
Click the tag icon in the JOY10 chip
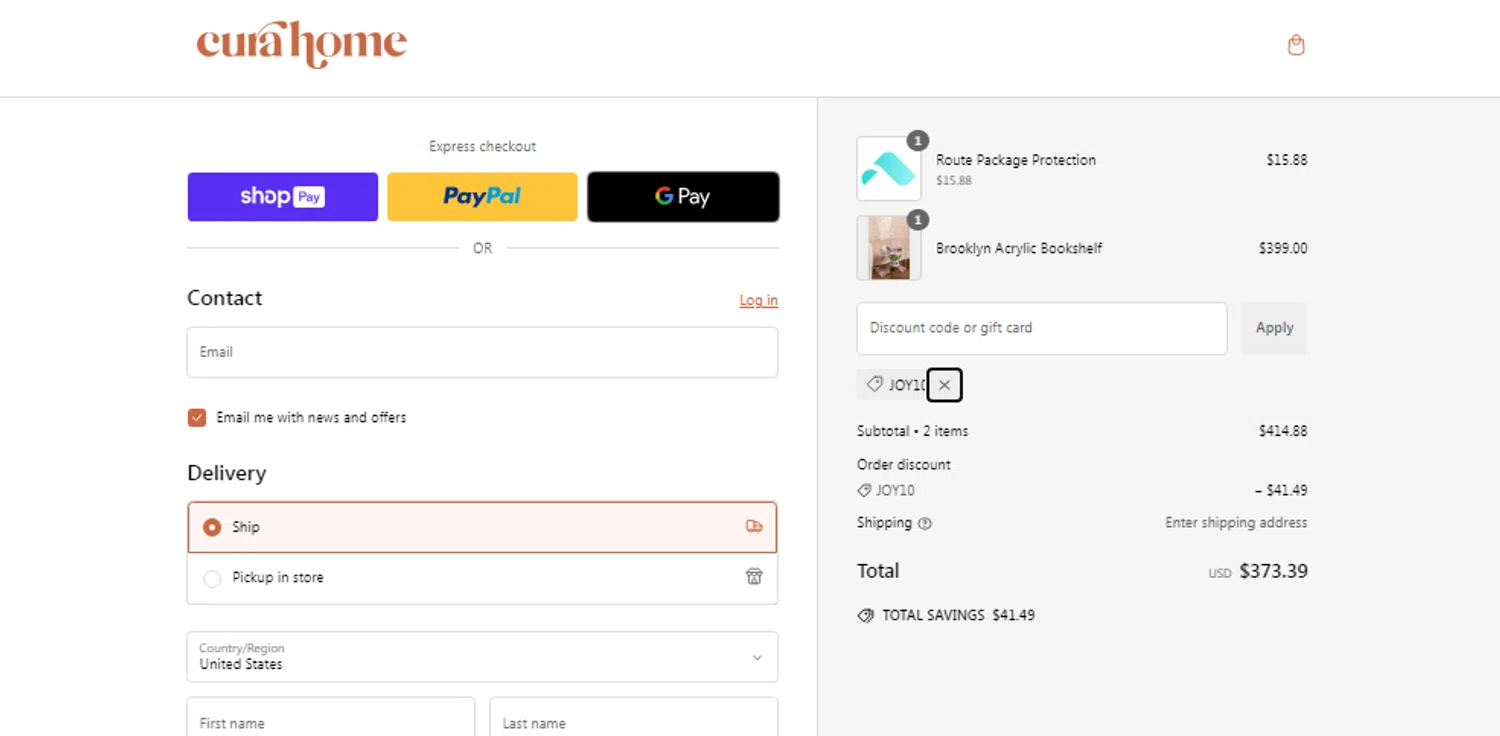tap(875, 385)
